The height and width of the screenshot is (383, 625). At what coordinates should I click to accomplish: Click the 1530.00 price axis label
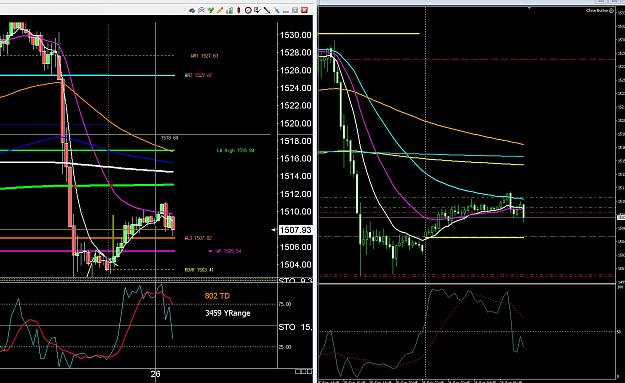(295, 35)
